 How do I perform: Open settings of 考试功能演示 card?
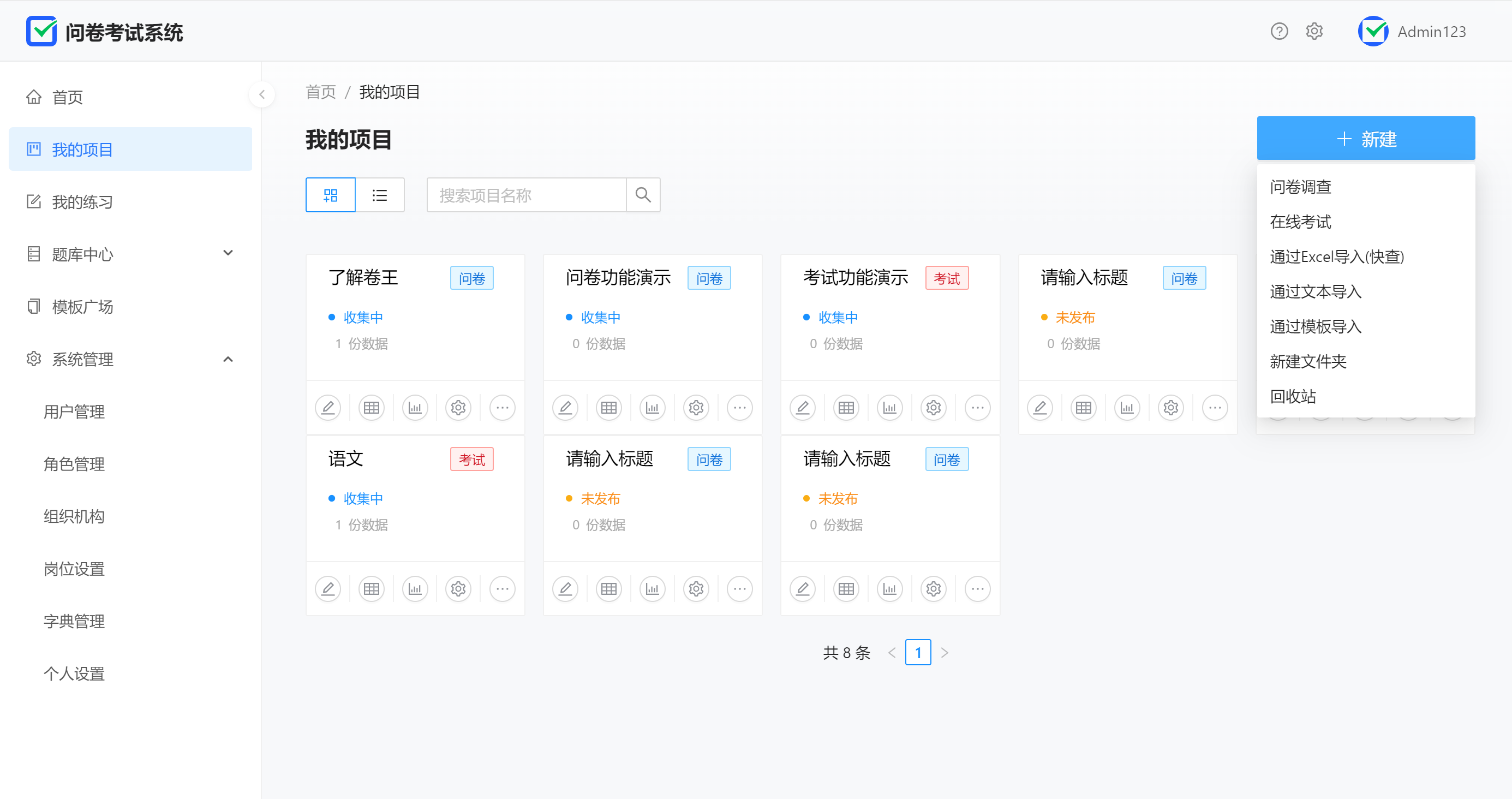[933, 408]
